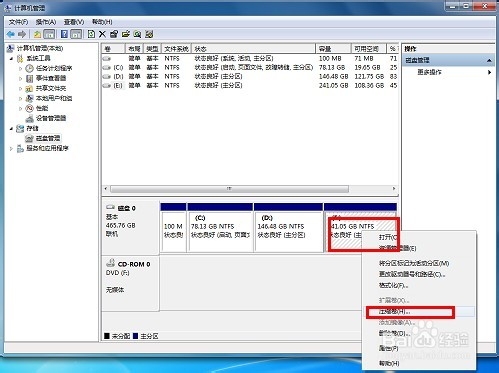Image resolution: width=499 pixels, height=373 pixels.
Task: Toggle the Show/Hide Action Pane toolbar icon
Action: coord(76,34)
